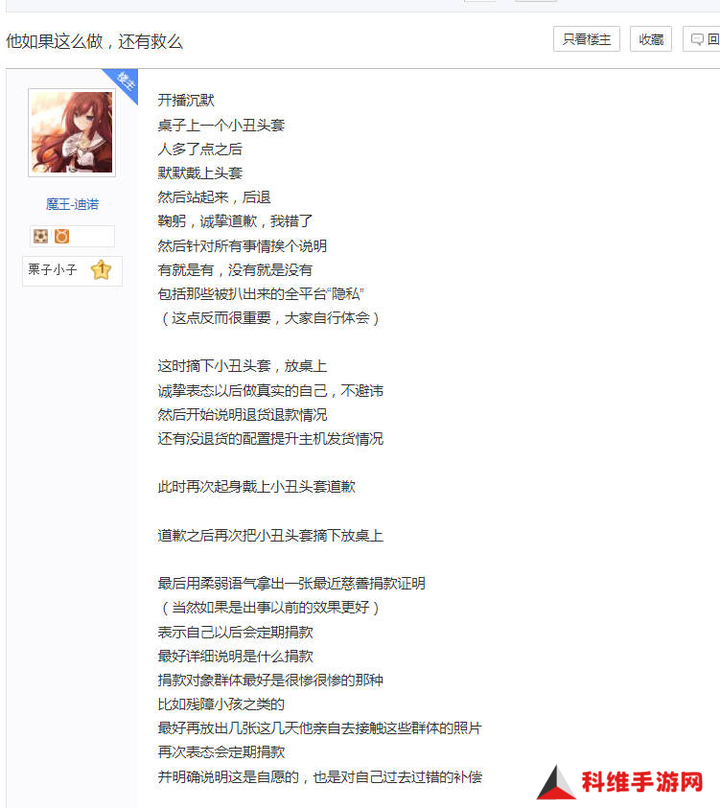This screenshot has width=720, height=808.
Task: Click the brown gear badge icon under username
Action: coord(40,237)
